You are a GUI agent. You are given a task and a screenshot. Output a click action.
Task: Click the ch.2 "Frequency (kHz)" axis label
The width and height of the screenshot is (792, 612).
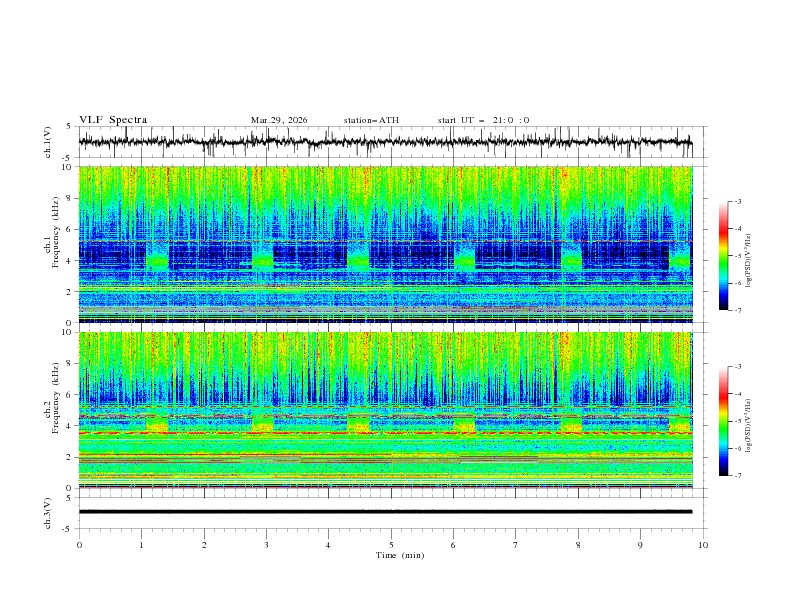(x=55, y=397)
